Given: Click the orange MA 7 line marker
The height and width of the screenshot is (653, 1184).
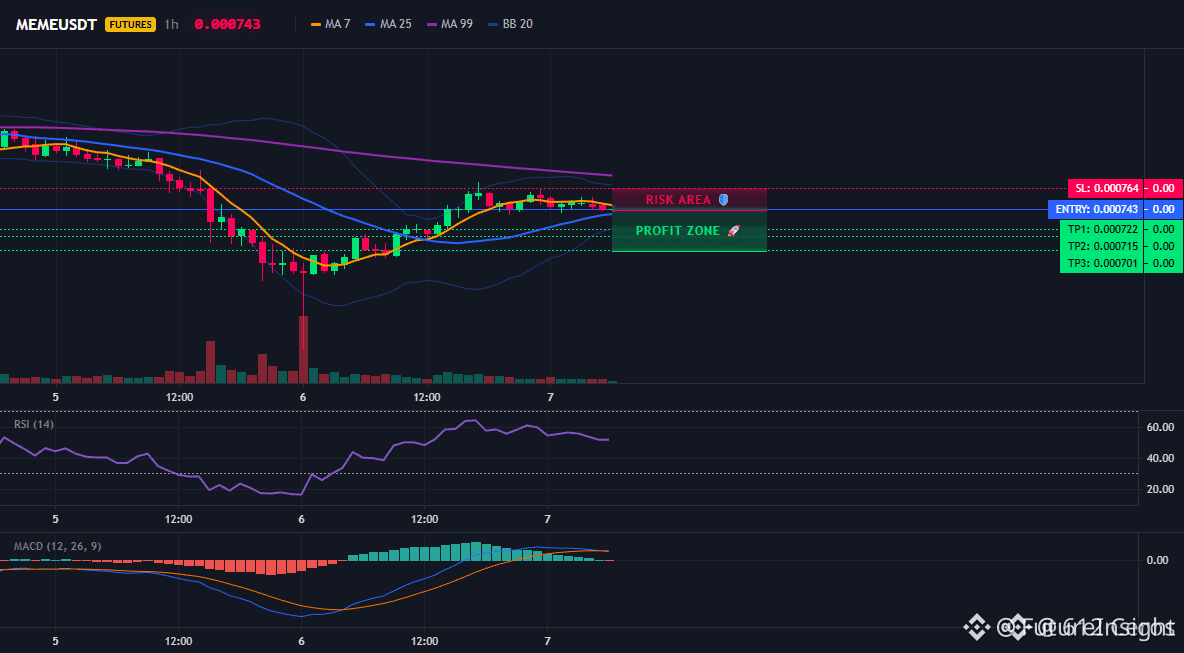Looking at the screenshot, I should pyautogui.click(x=317, y=24).
